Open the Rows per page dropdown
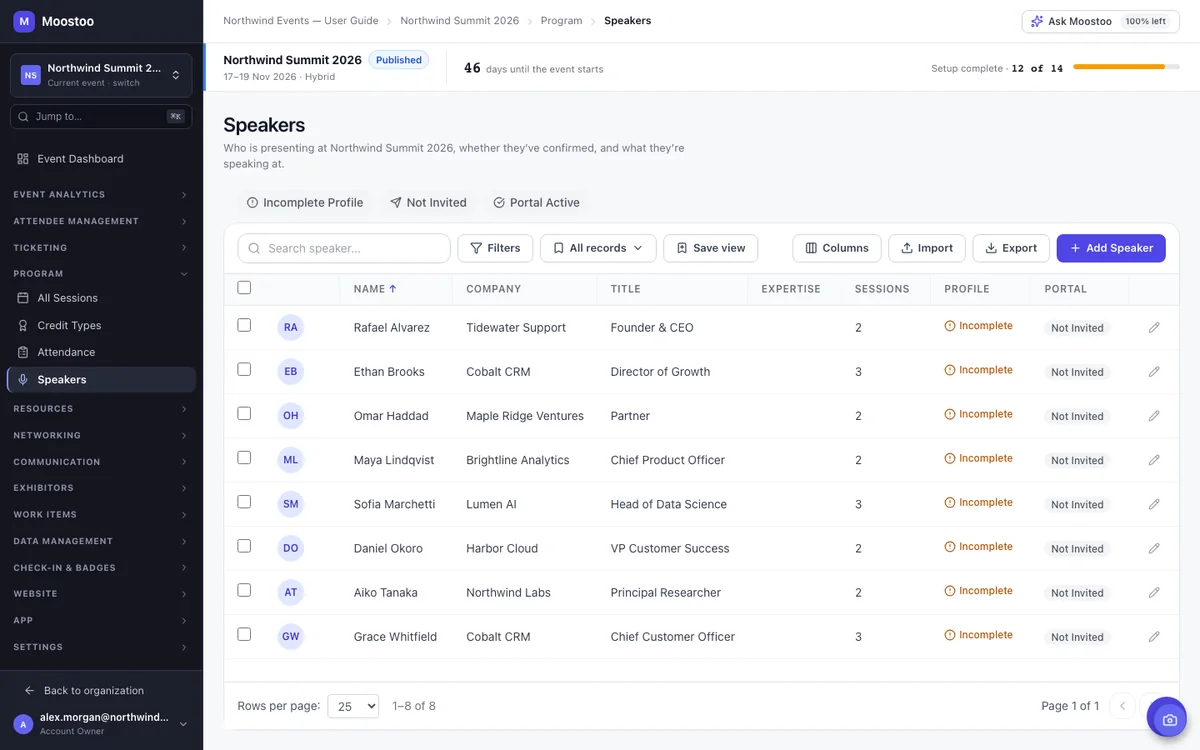 point(353,706)
